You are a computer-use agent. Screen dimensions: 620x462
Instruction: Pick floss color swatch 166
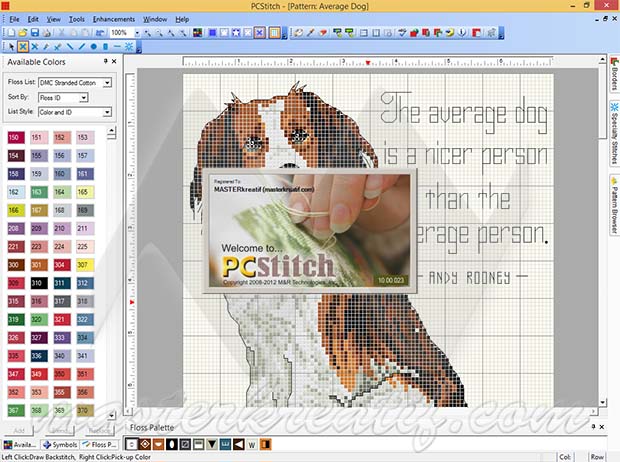[x=16, y=210]
